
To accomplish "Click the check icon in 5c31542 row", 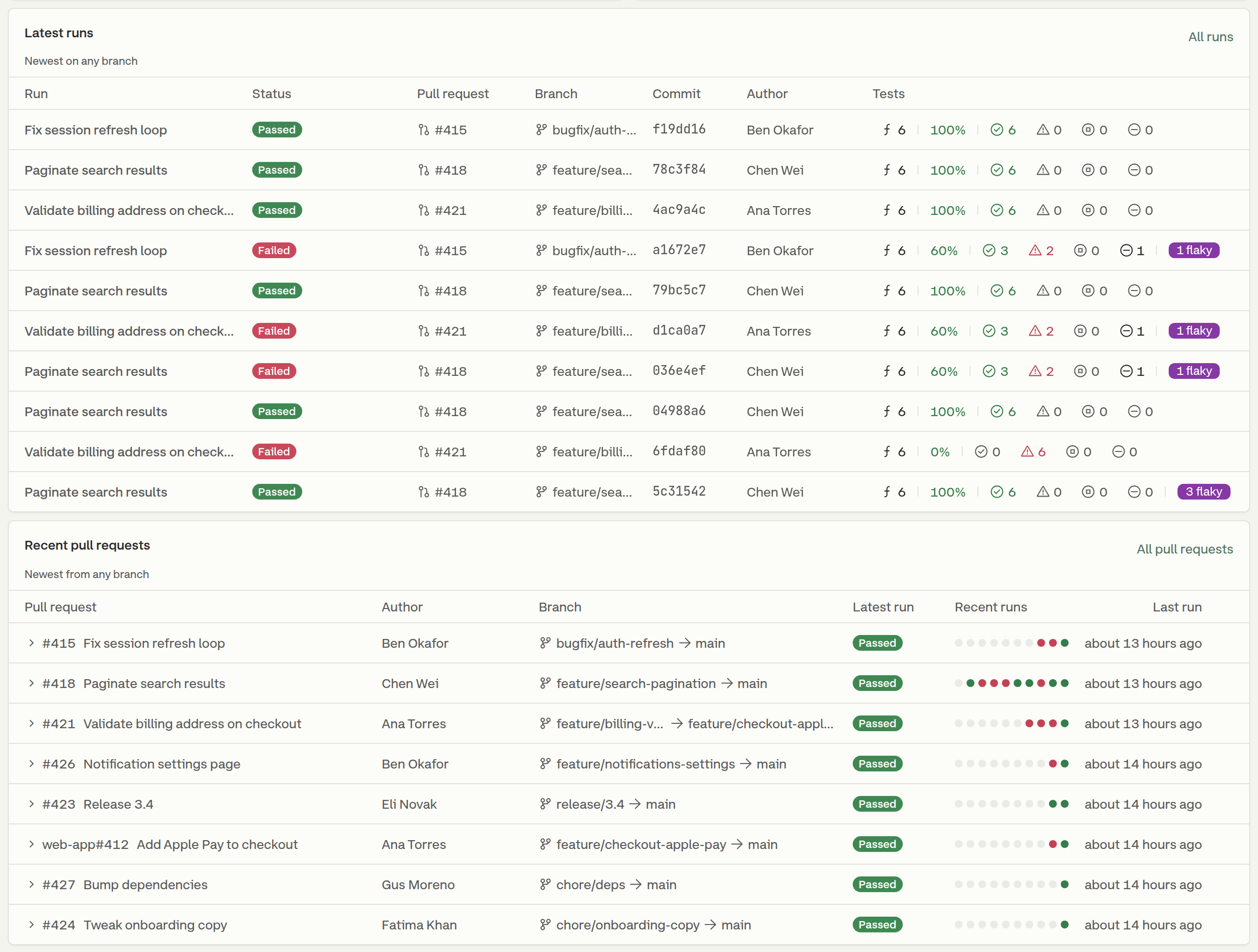I will [x=996, y=491].
